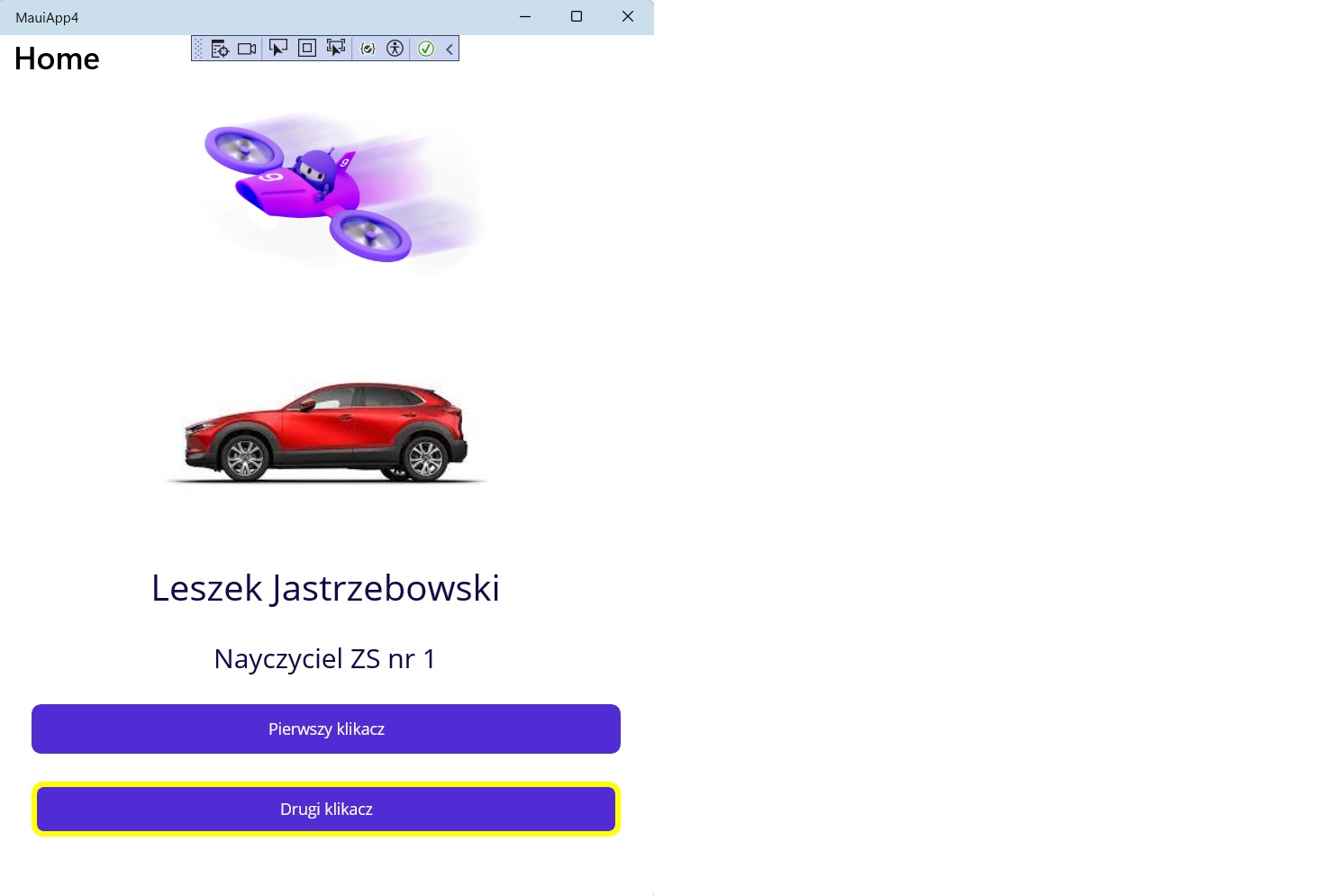Toggle Display Layout Adorners square icon
Screen dimensions: 1317x896
[x=307, y=49]
